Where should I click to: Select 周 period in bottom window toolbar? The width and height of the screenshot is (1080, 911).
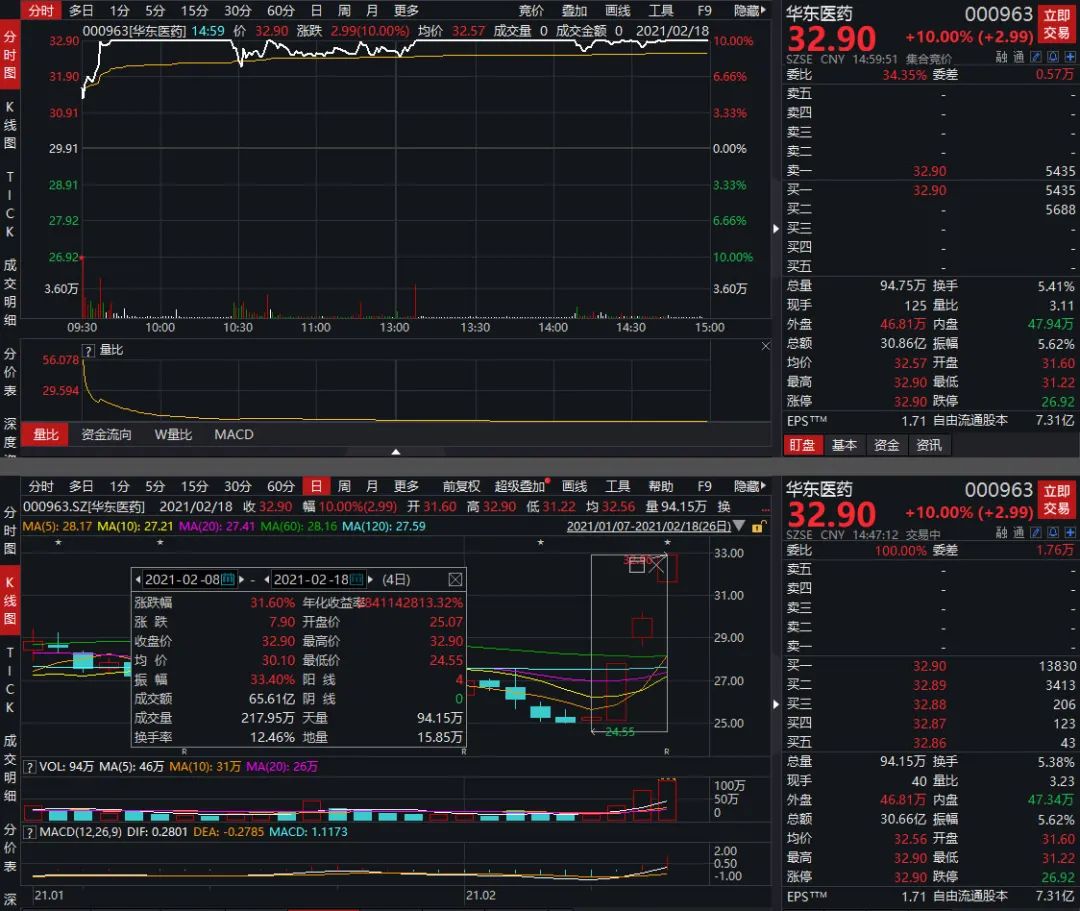pyautogui.click(x=344, y=487)
